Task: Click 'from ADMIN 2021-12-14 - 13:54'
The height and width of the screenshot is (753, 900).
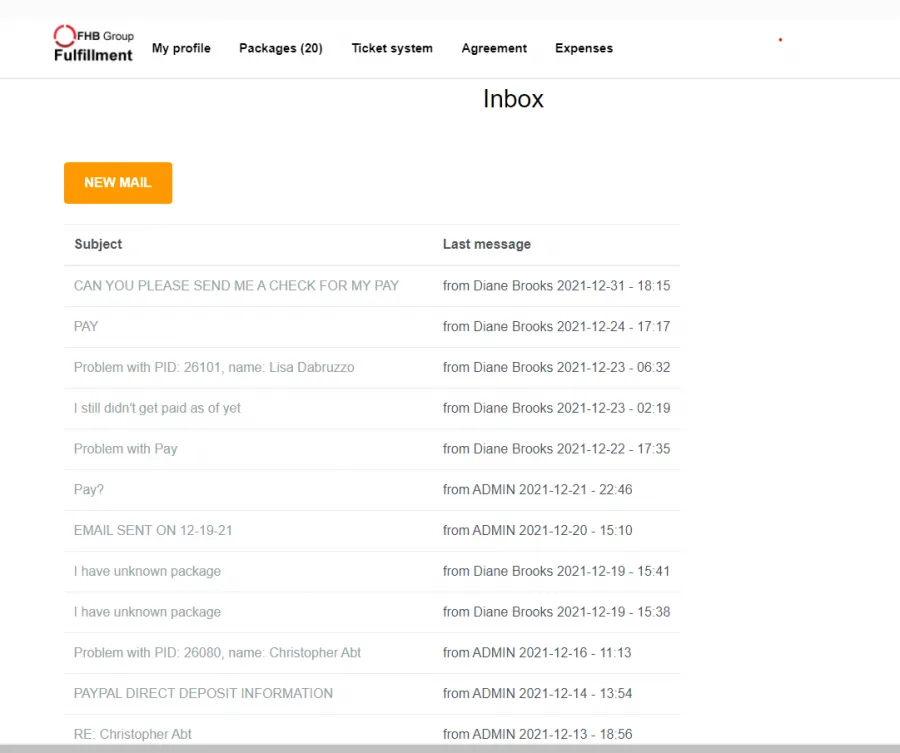Action: point(537,693)
